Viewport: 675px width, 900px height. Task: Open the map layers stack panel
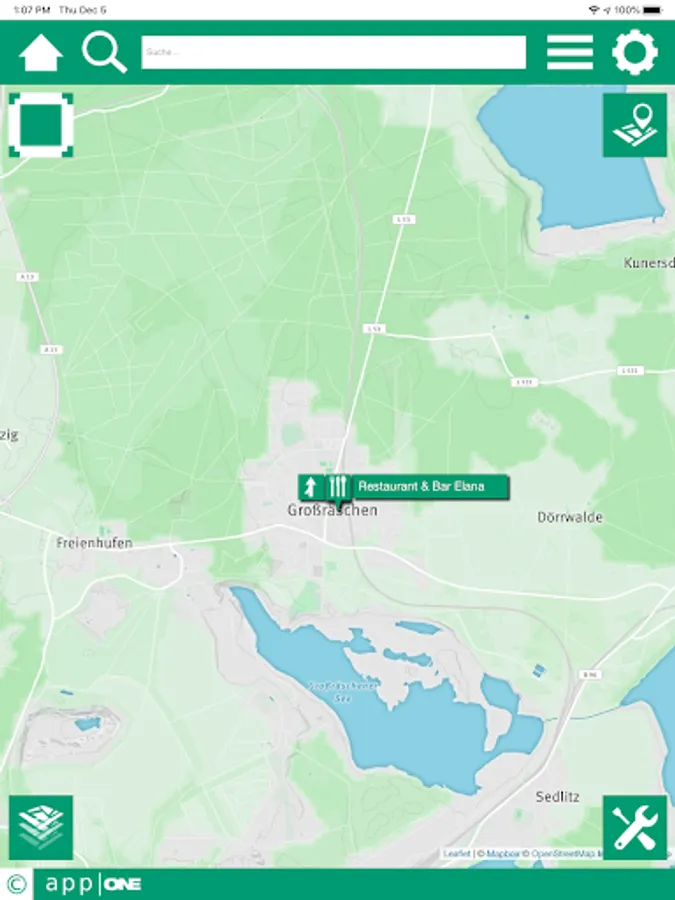41,827
